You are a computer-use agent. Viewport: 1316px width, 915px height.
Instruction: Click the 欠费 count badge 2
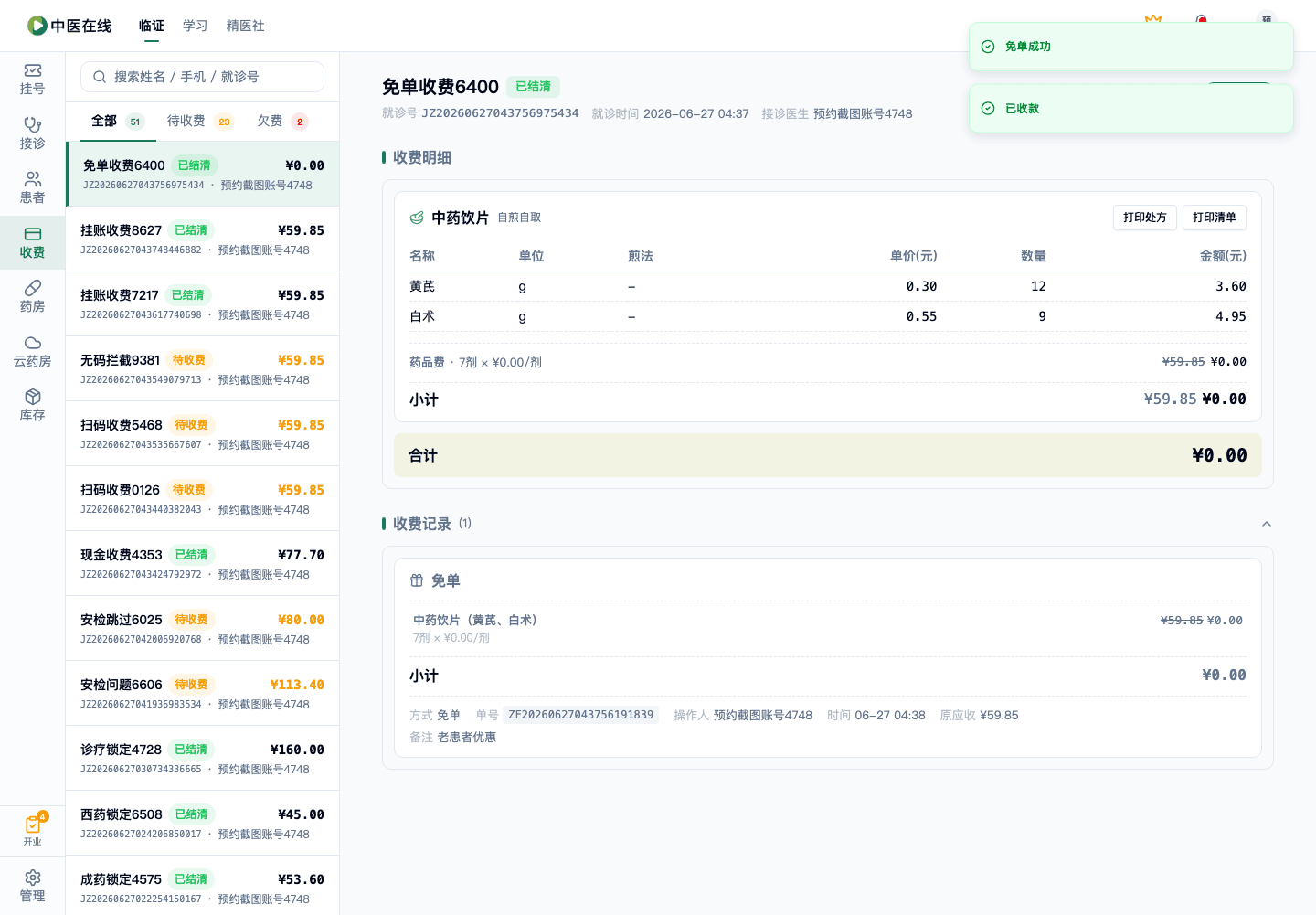point(300,122)
